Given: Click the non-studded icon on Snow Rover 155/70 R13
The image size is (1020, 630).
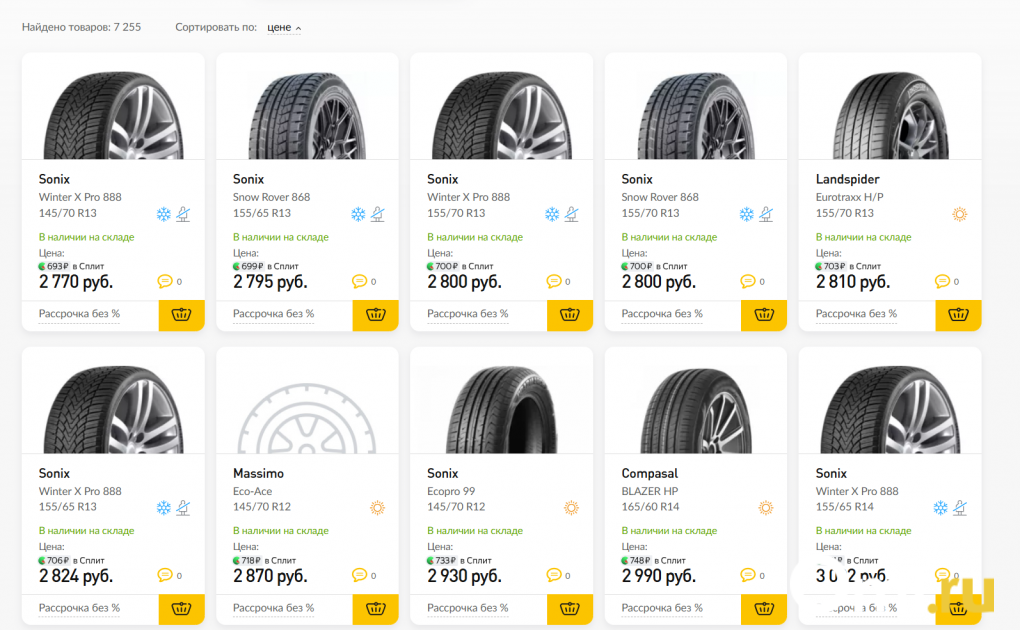Looking at the screenshot, I should coord(766,214).
